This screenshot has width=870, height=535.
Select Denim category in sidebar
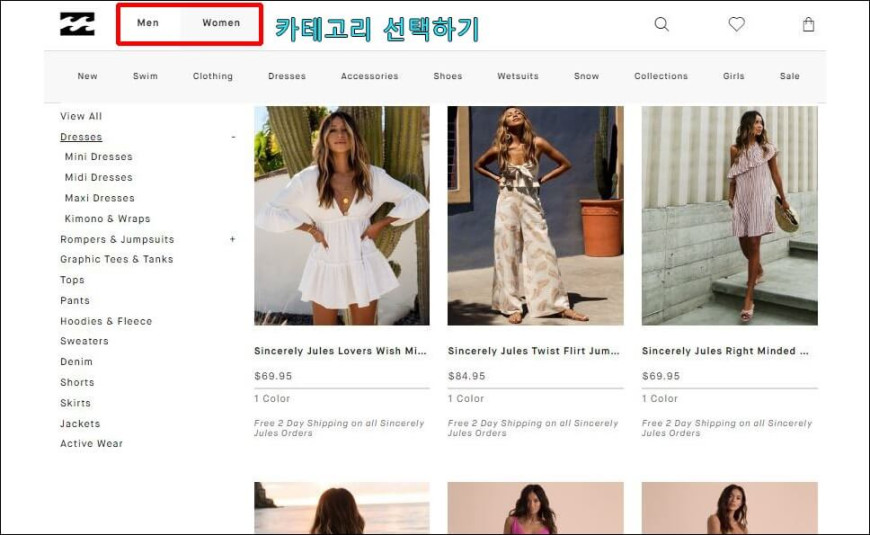[77, 362]
